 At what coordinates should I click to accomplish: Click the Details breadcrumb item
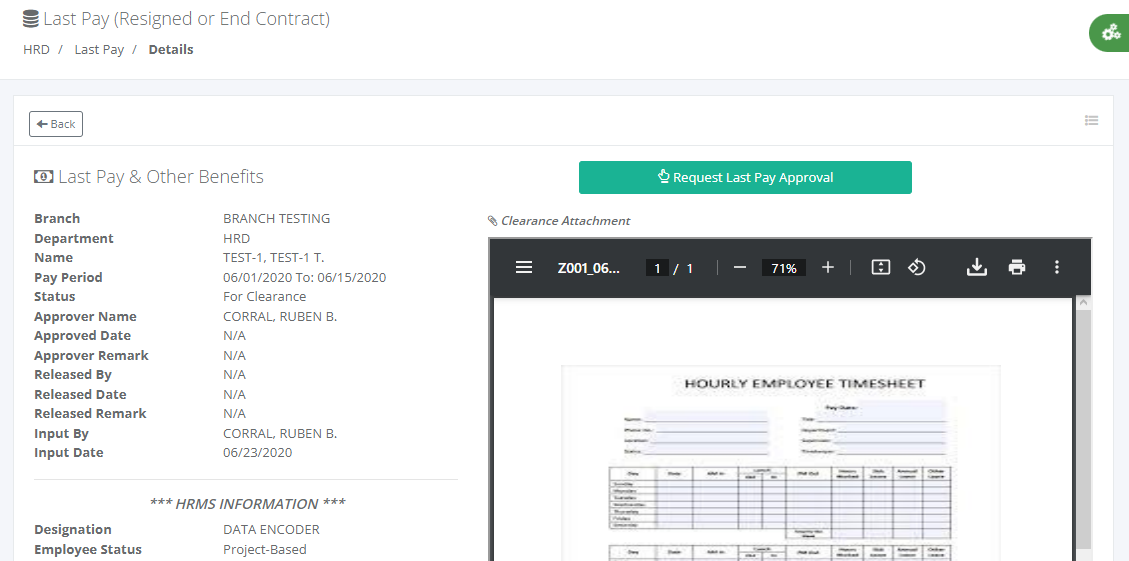click(171, 50)
